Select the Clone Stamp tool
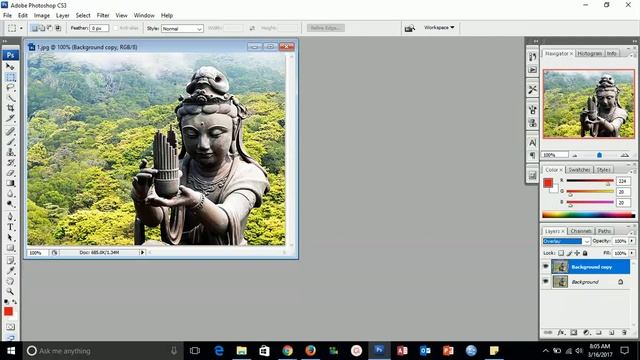This screenshot has width=640, height=360. (10, 152)
